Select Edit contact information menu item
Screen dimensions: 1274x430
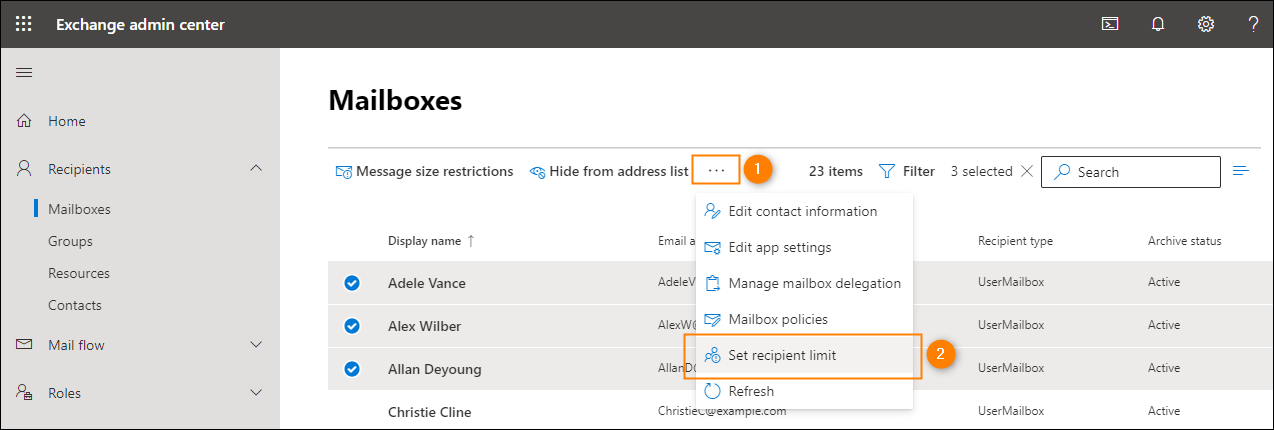(x=804, y=211)
